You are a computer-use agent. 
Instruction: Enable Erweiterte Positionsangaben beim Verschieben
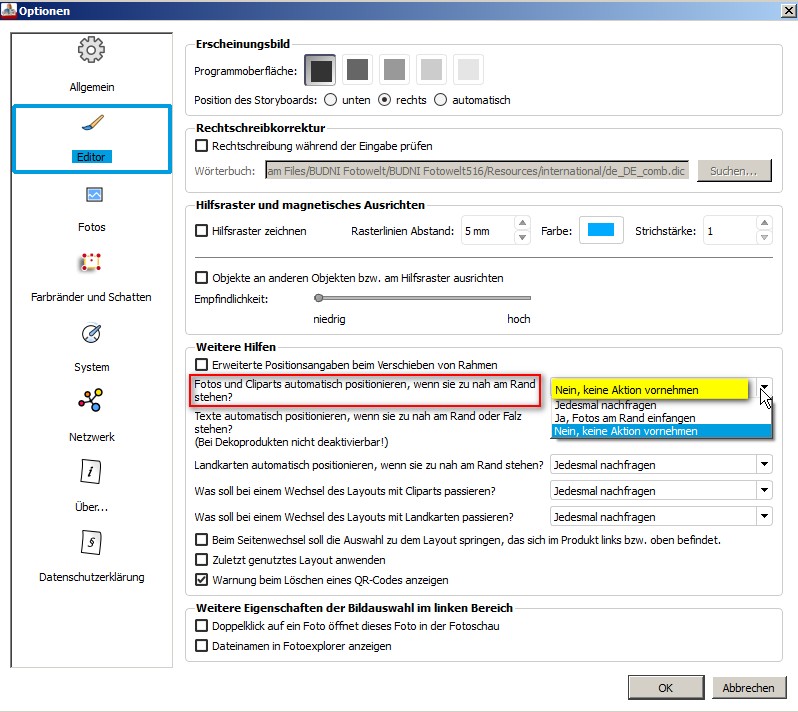[202, 365]
